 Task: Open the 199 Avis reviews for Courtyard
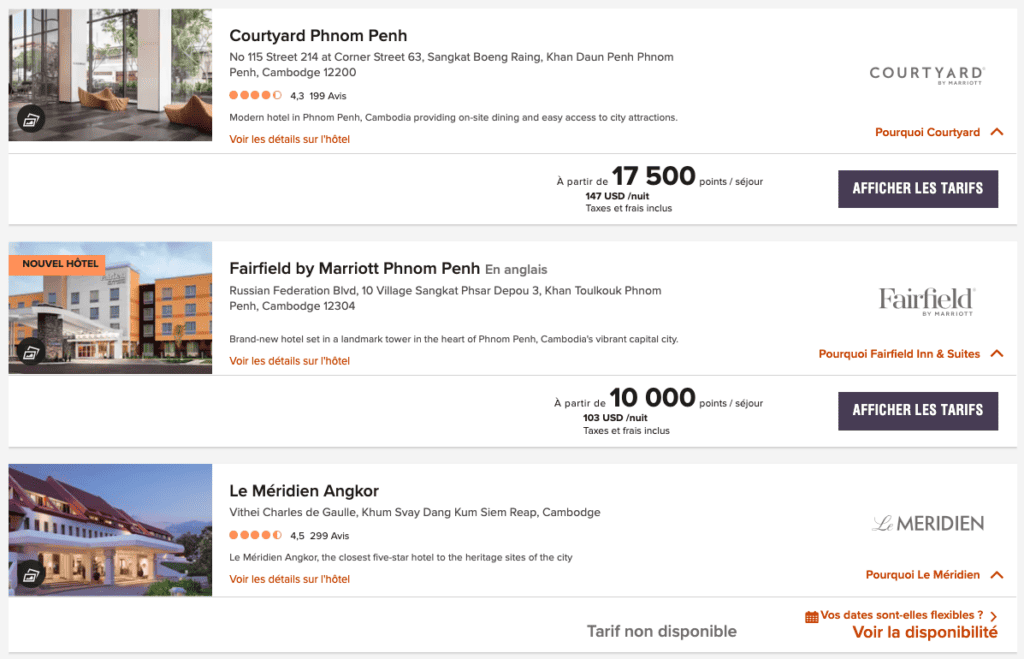(326, 96)
